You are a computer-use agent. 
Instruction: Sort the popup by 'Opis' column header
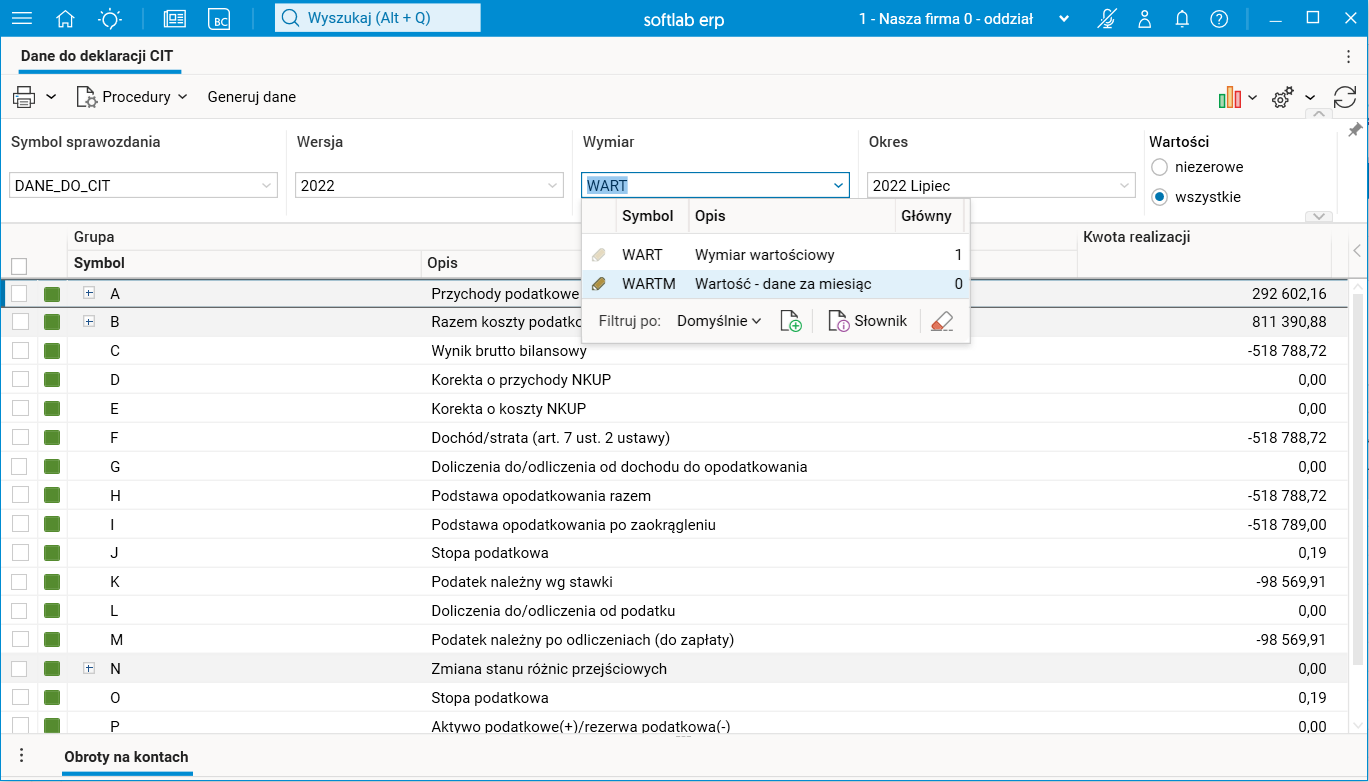791,216
